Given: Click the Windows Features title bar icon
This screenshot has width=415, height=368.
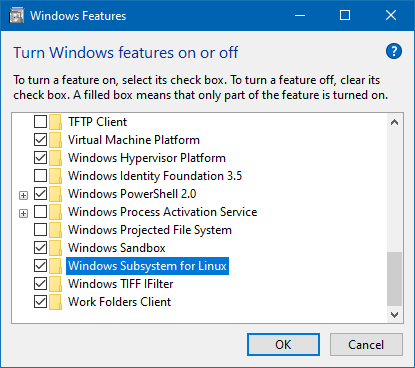Looking at the screenshot, I should pos(16,16).
